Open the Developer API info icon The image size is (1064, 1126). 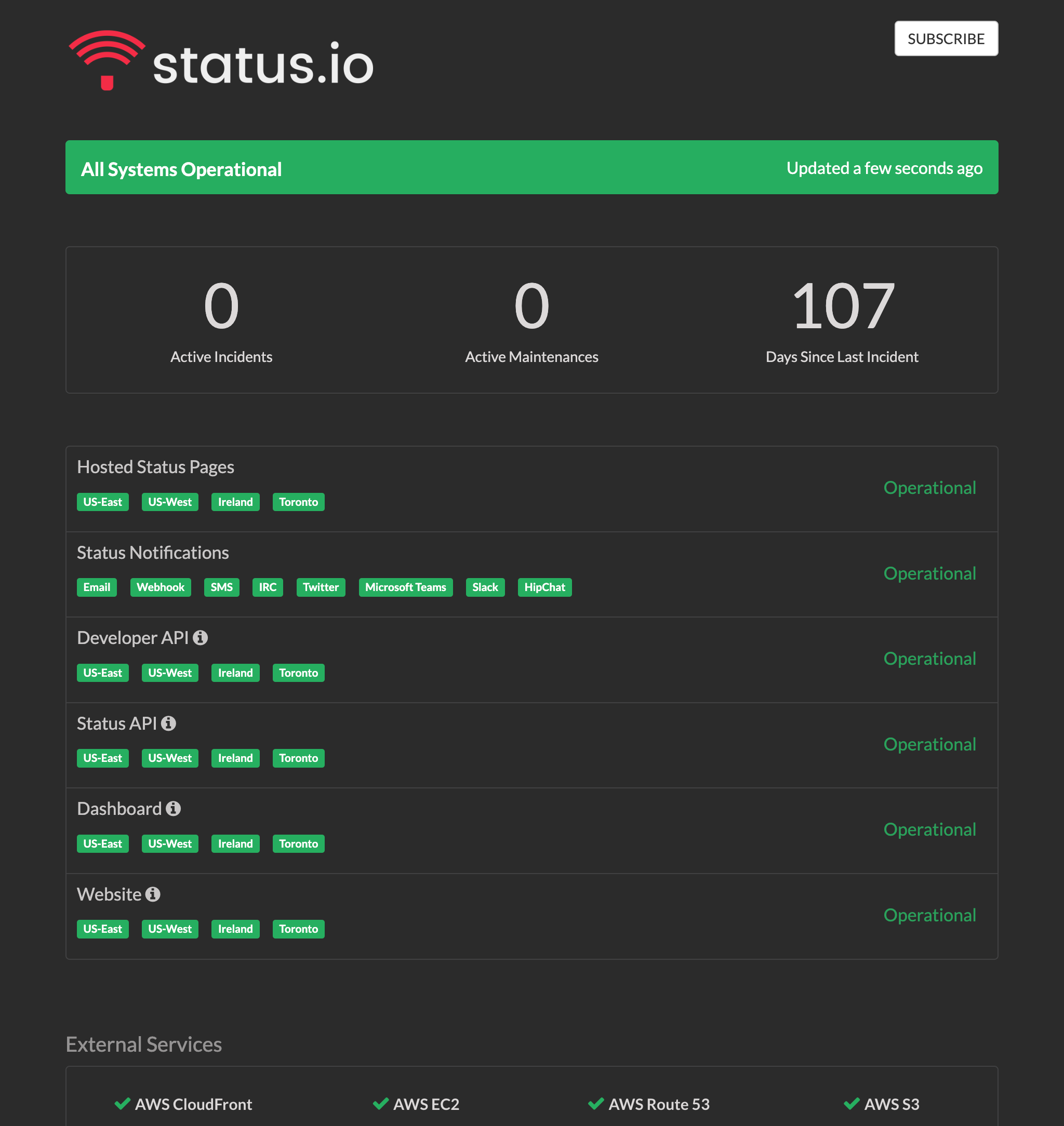pos(200,638)
